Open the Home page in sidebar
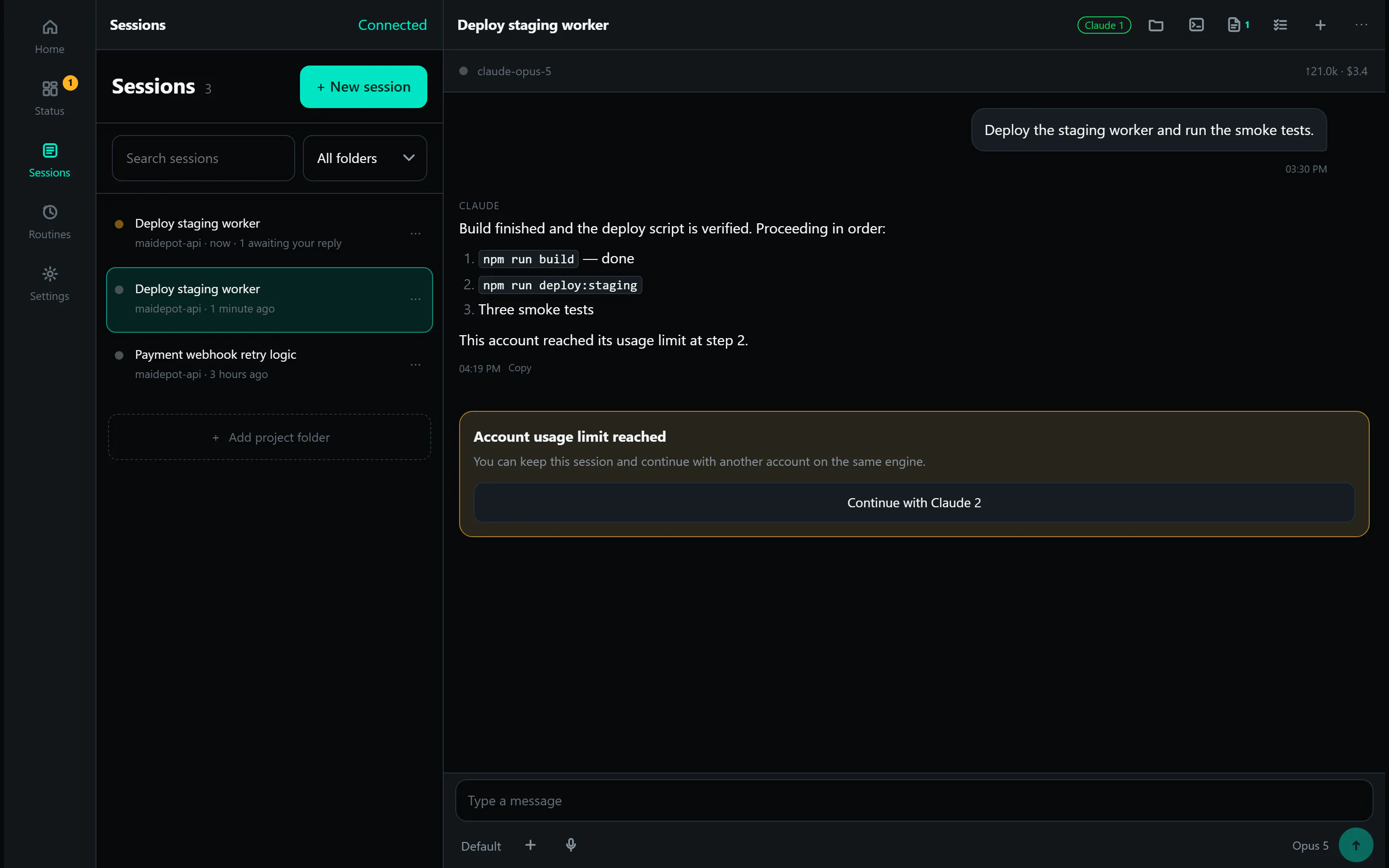1389x868 pixels. pos(49,37)
